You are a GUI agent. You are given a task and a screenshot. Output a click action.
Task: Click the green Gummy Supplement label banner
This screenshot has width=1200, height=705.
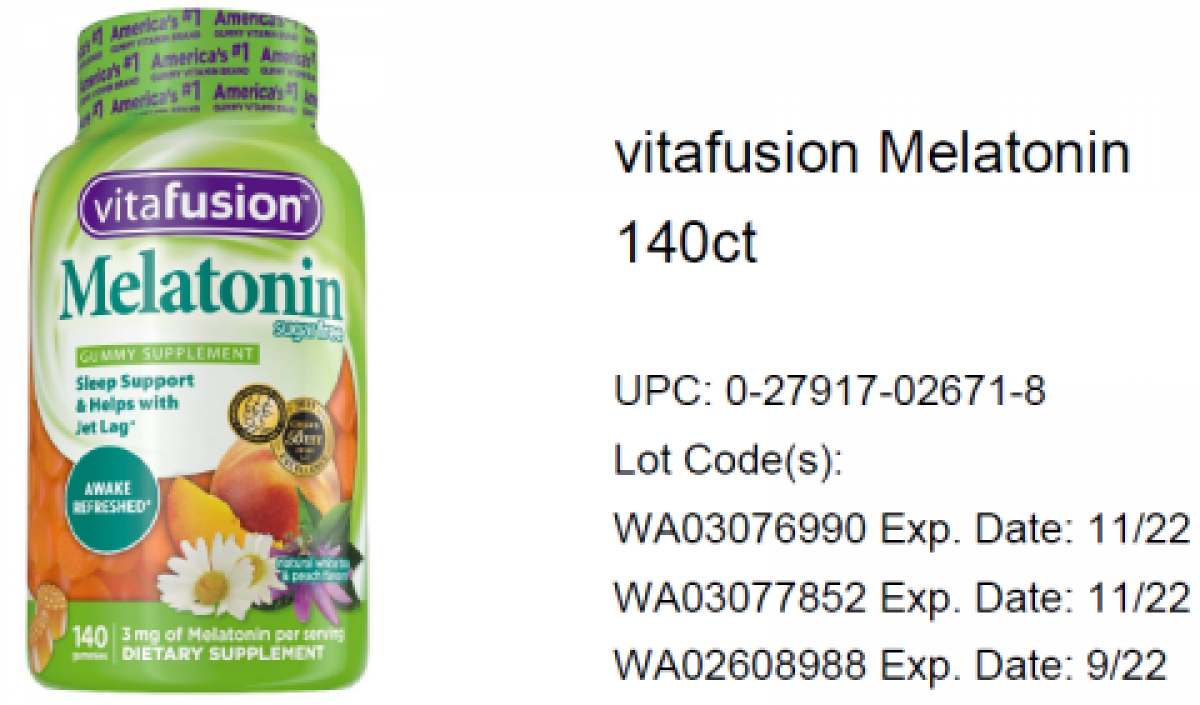point(166,354)
